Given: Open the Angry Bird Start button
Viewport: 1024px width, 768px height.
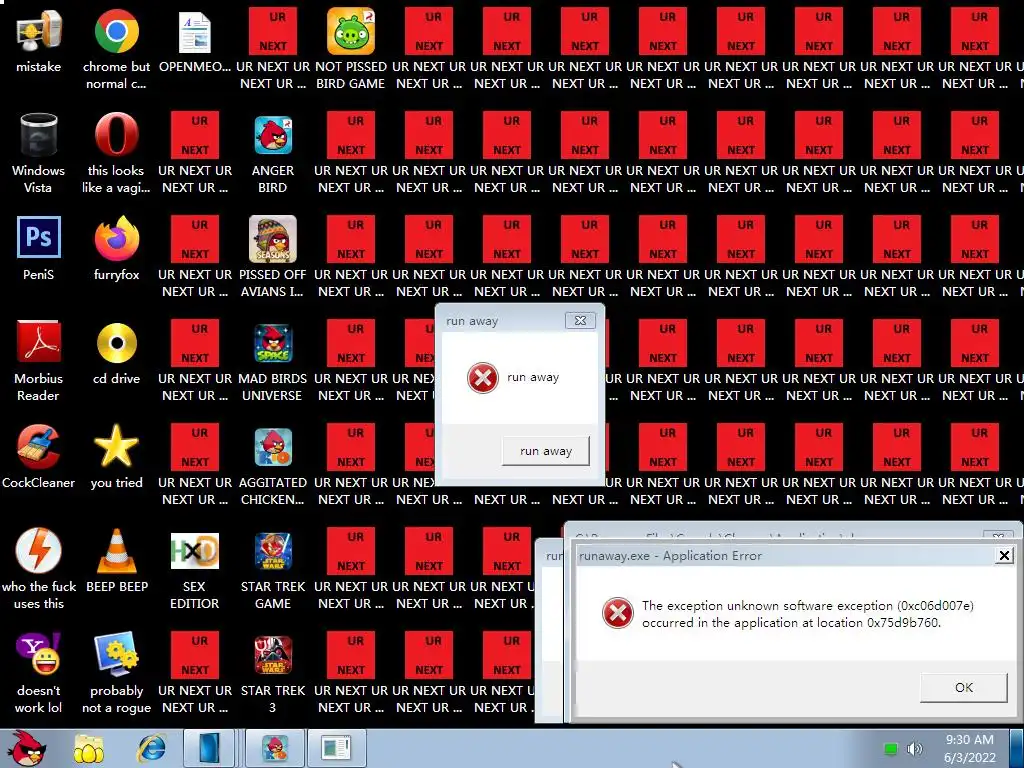Looking at the screenshot, I should pos(27,748).
